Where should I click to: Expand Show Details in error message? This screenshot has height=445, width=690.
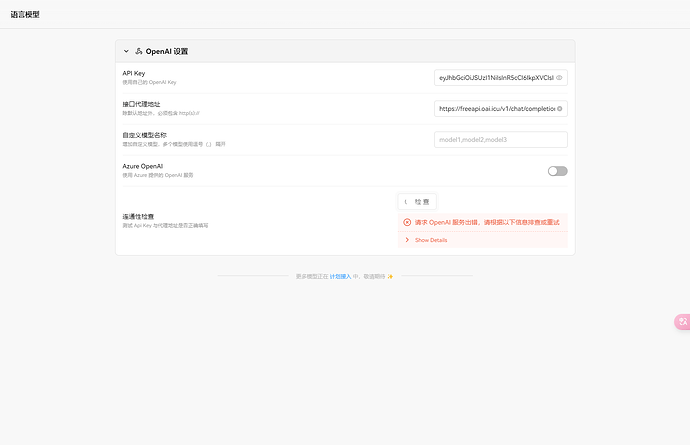[x=431, y=240]
